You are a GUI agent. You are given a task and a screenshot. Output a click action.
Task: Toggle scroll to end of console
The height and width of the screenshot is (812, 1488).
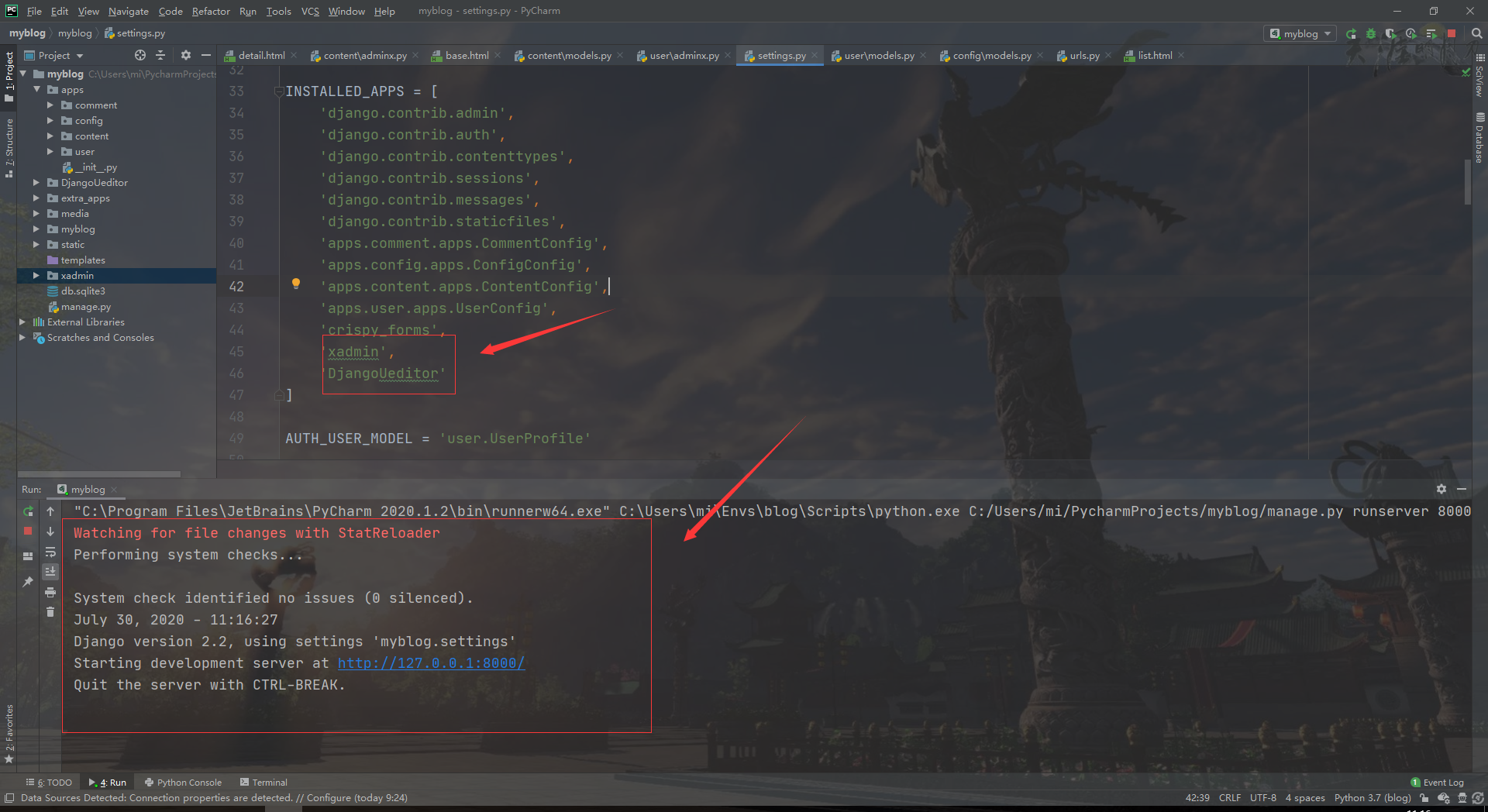(x=50, y=572)
